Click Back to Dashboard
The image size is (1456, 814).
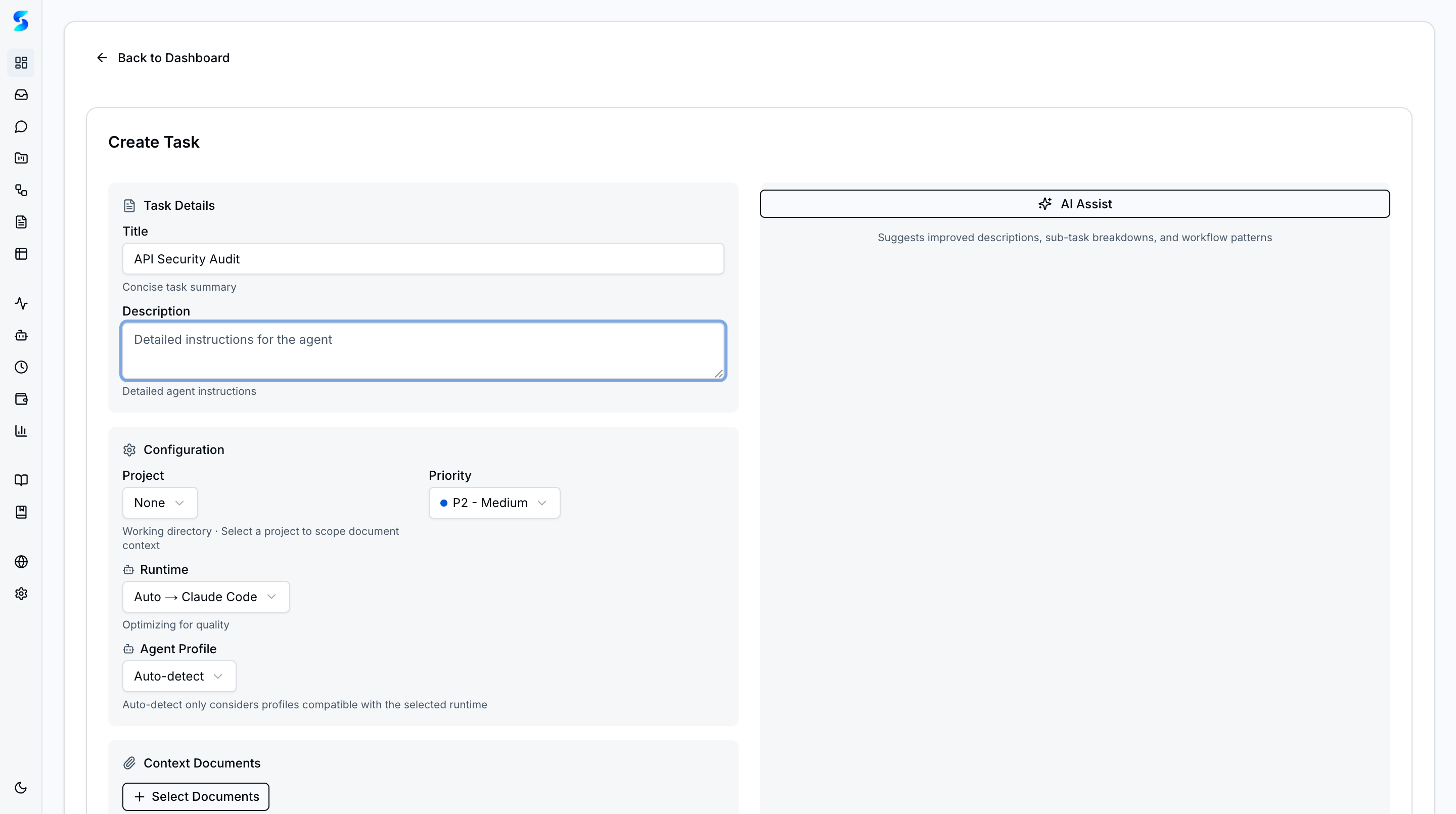[162, 58]
